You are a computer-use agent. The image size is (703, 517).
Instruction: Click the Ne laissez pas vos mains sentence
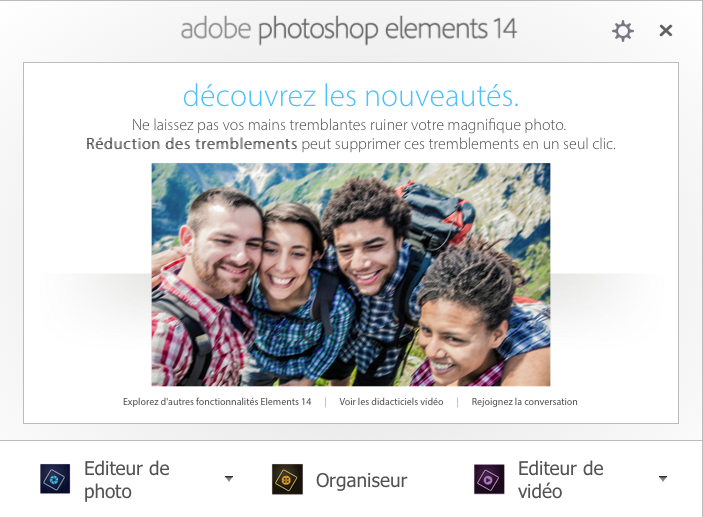(x=349, y=125)
